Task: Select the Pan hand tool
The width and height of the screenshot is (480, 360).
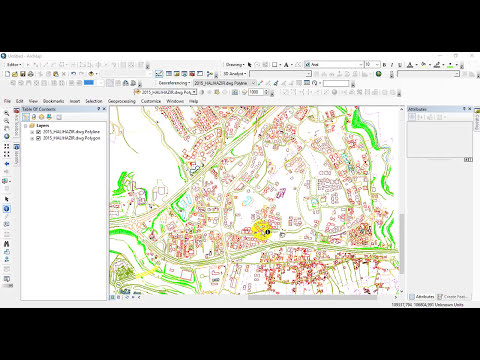Action: tap(6, 129)
